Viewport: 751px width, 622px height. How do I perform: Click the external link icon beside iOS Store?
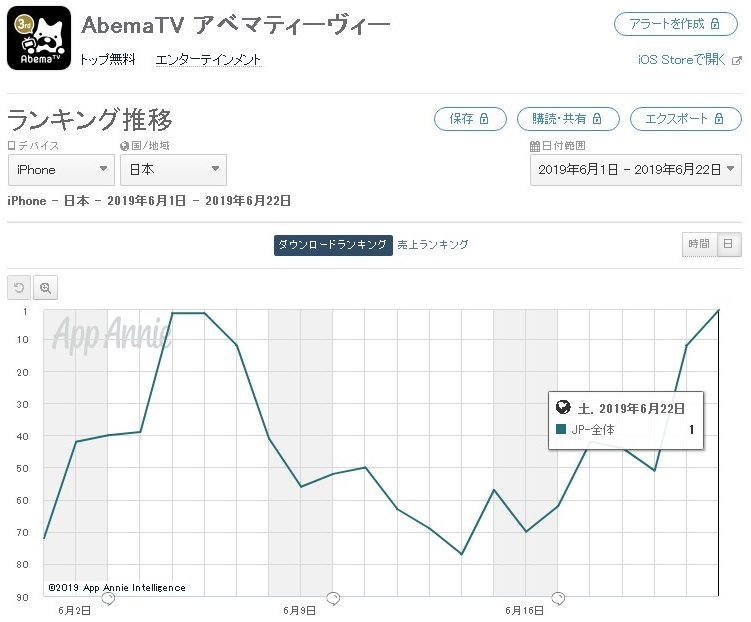coord(737,60)
